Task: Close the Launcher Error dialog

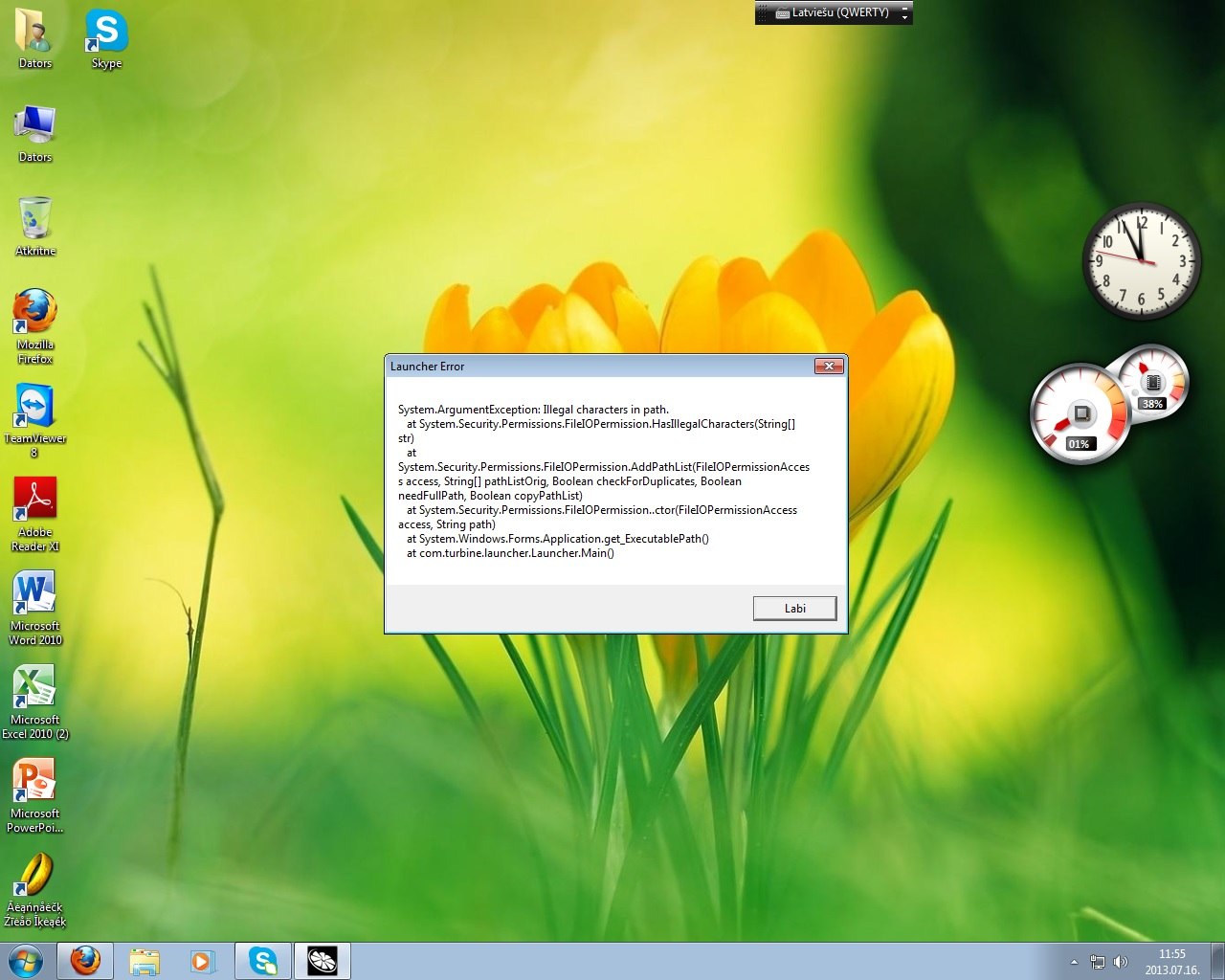Action: [x=829, y=367]
